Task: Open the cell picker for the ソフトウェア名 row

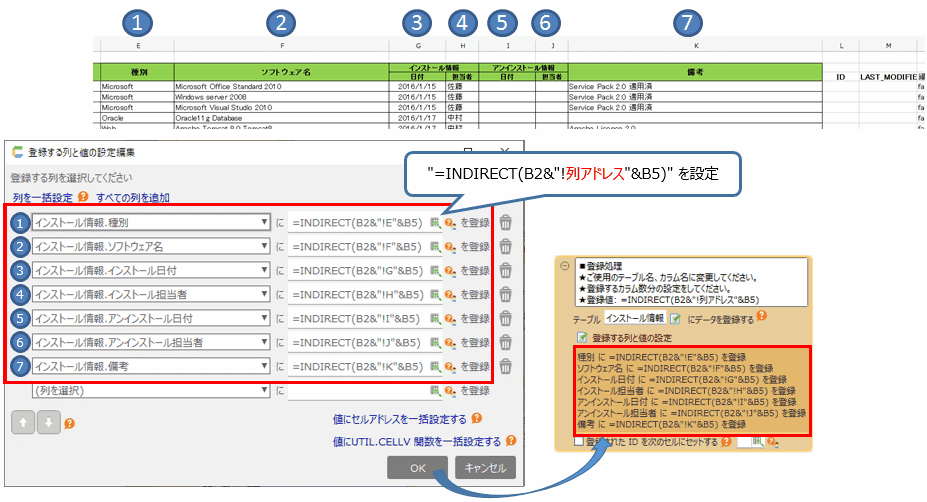Action: pyautogui.click(x=435, y=247)
